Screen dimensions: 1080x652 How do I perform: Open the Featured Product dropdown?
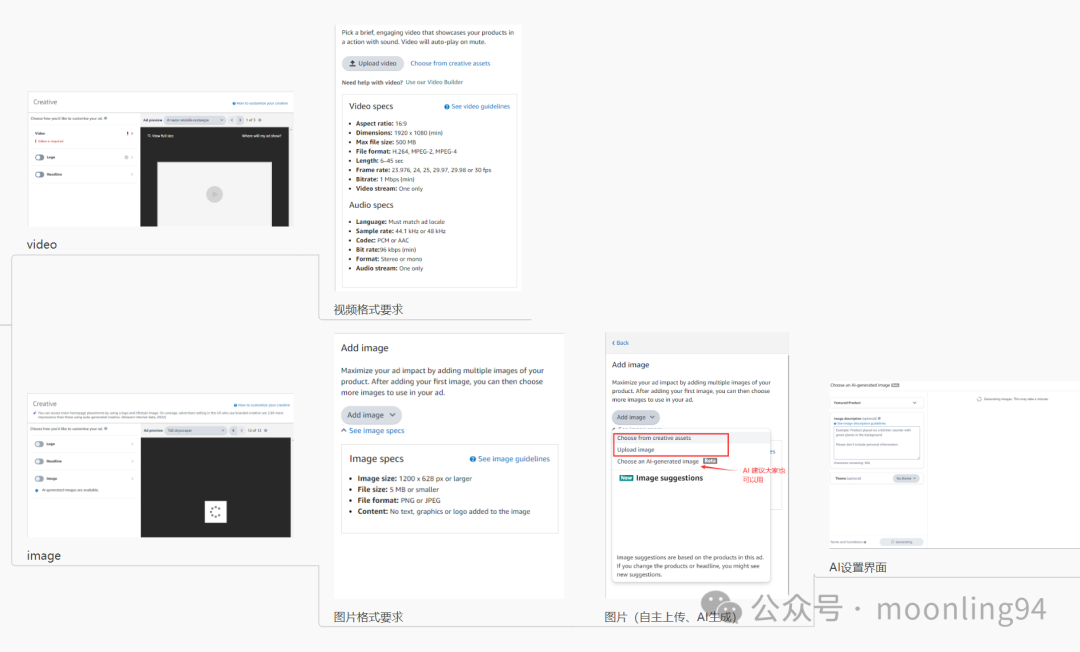pos(876,403)
